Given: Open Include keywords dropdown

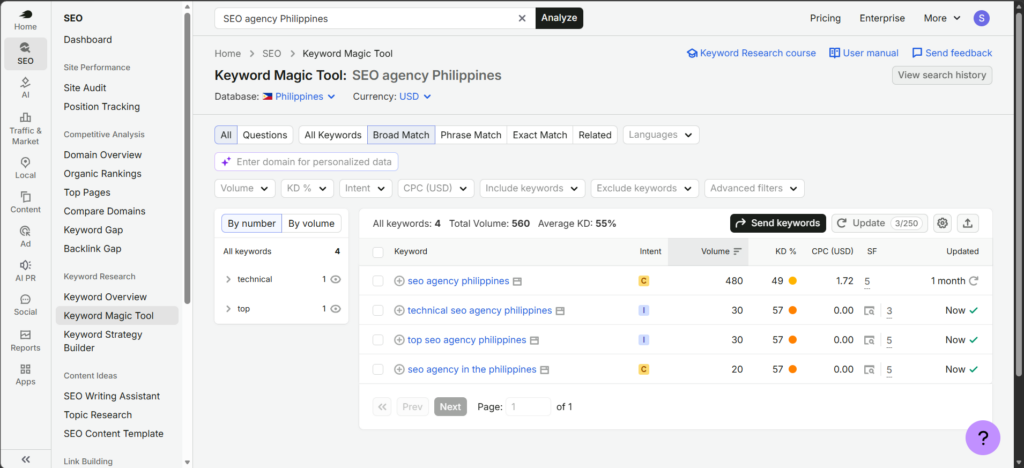Looking at the screenshot, I should pos(532,189).
